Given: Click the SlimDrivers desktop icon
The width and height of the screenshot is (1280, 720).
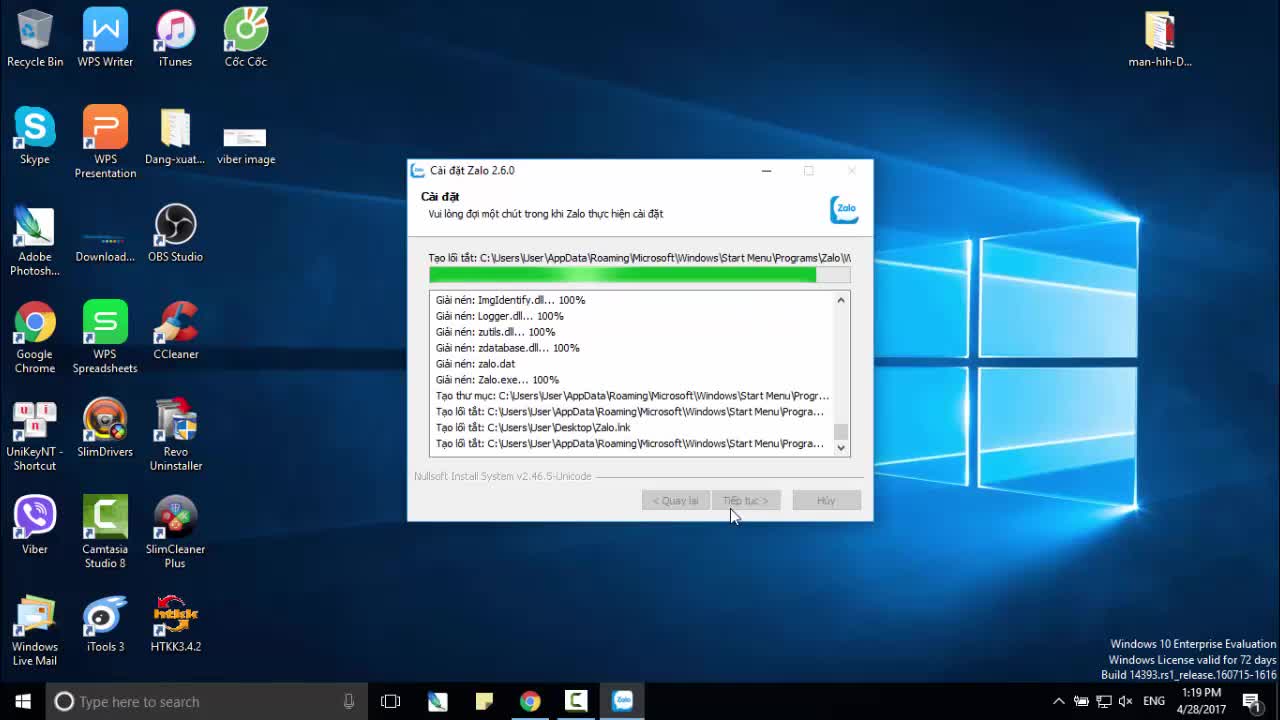Looking at the screenshot, I should click(105, 429).
